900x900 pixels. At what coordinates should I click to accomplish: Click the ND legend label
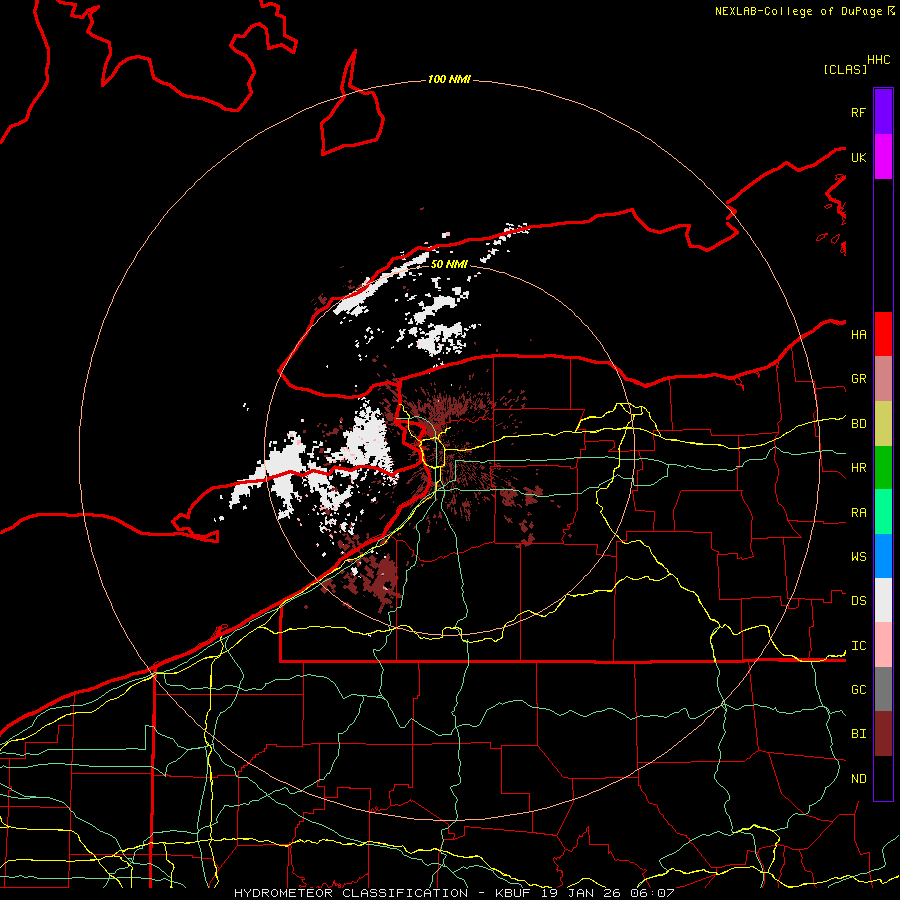(858, 779)
